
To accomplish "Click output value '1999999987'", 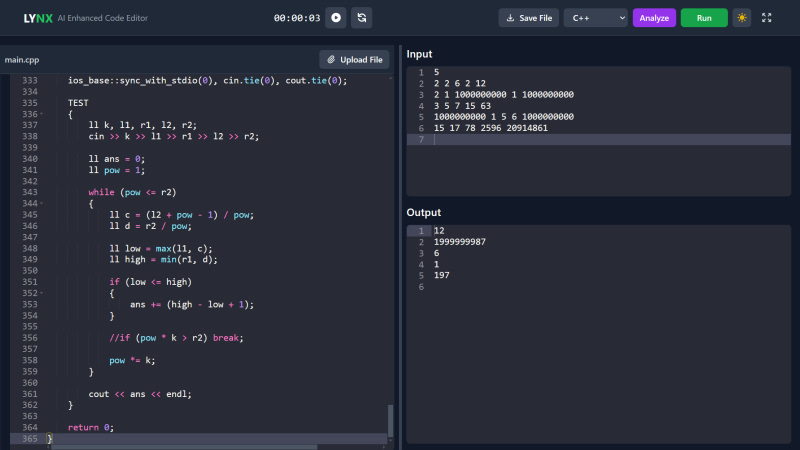I will (x=460, y=242).
